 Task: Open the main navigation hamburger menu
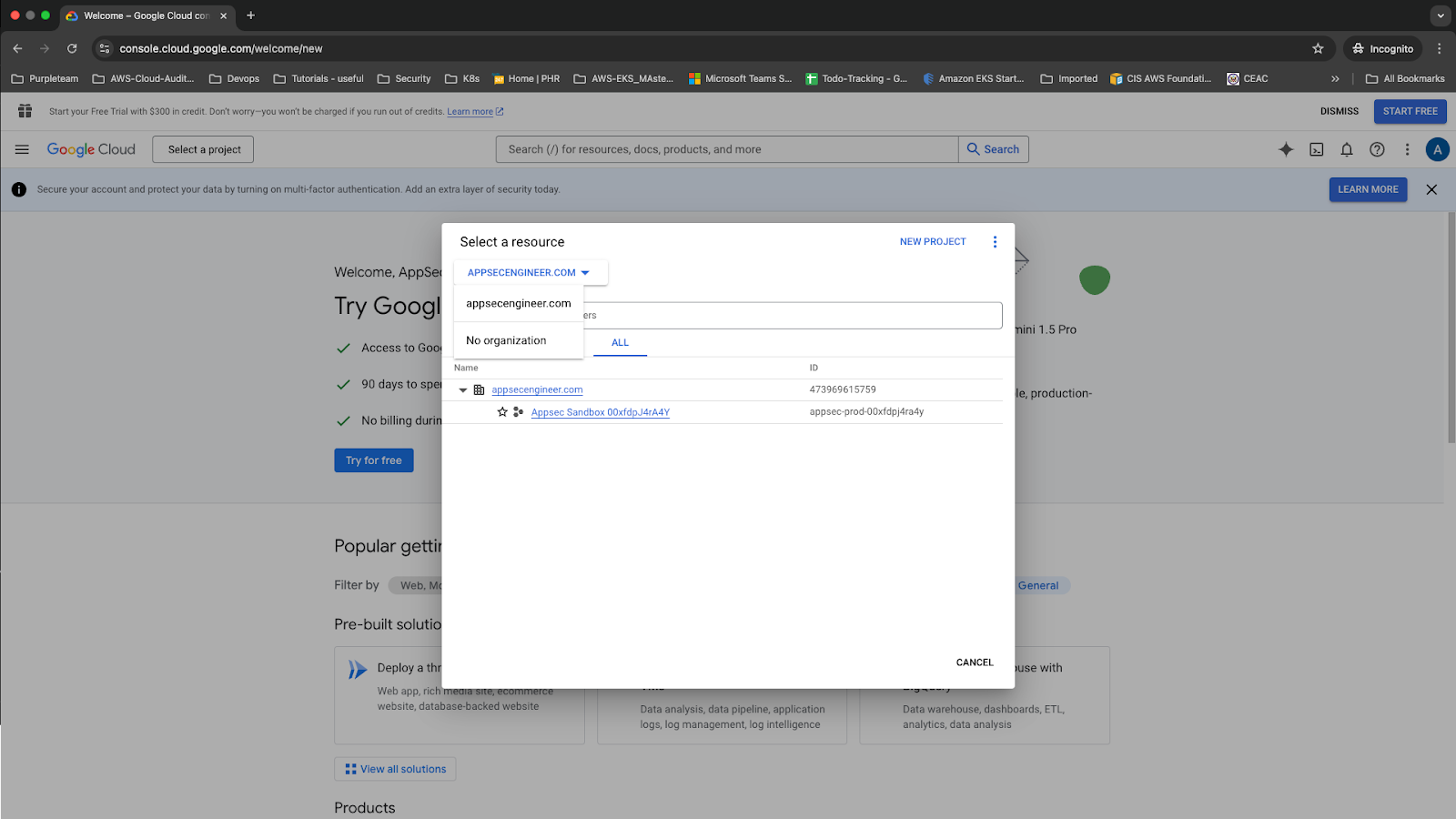22,149
